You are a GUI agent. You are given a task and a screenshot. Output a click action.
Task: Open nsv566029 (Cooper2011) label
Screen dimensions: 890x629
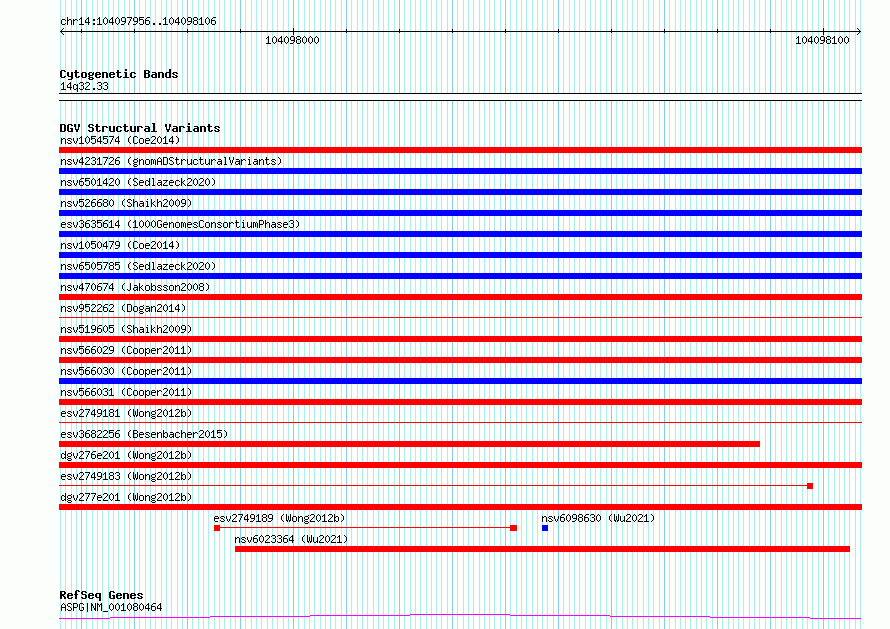click(x=126, y=350)
